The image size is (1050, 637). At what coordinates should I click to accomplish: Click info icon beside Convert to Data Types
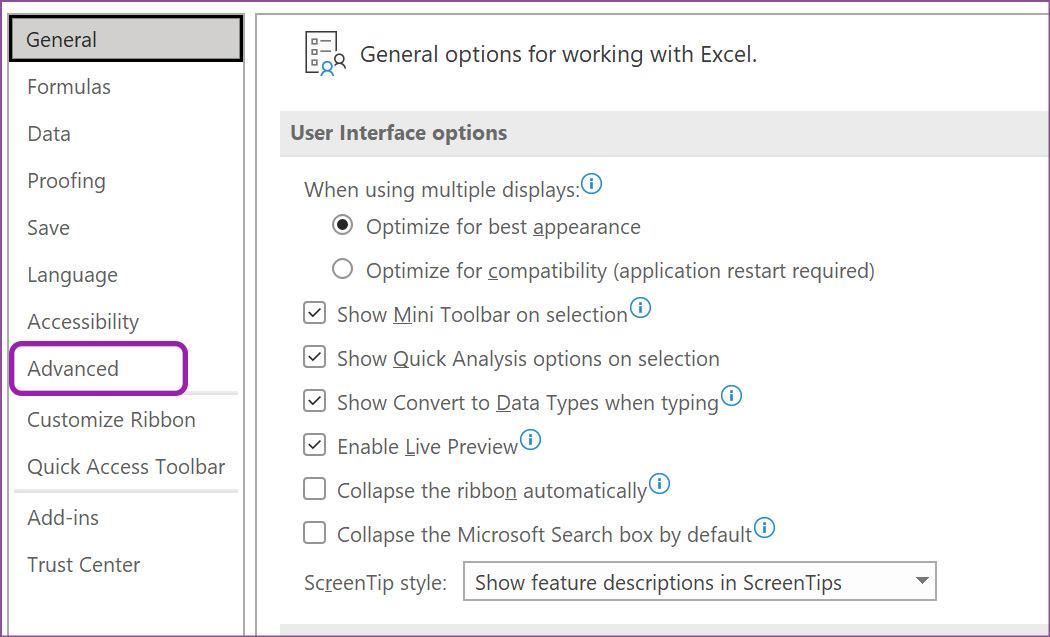point(731,395)
